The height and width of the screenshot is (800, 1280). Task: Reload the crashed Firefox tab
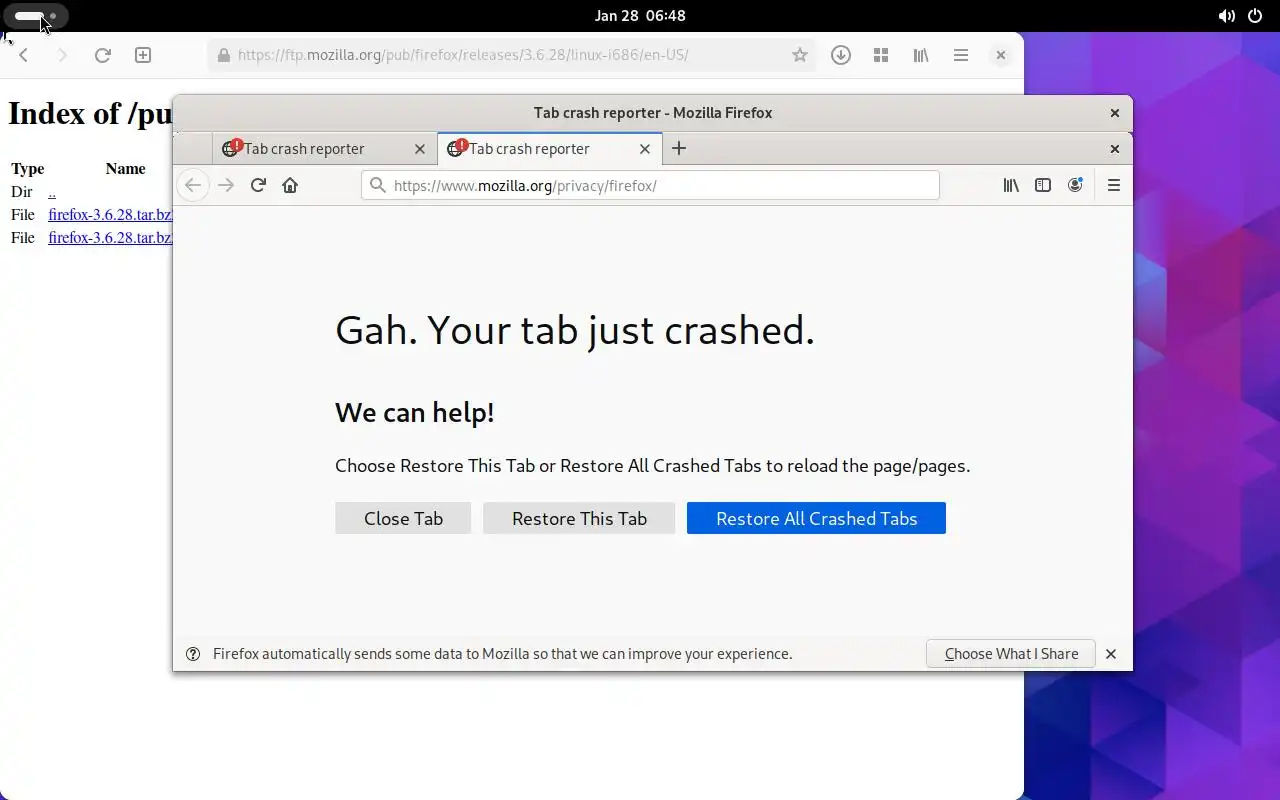tap(258, 185)
